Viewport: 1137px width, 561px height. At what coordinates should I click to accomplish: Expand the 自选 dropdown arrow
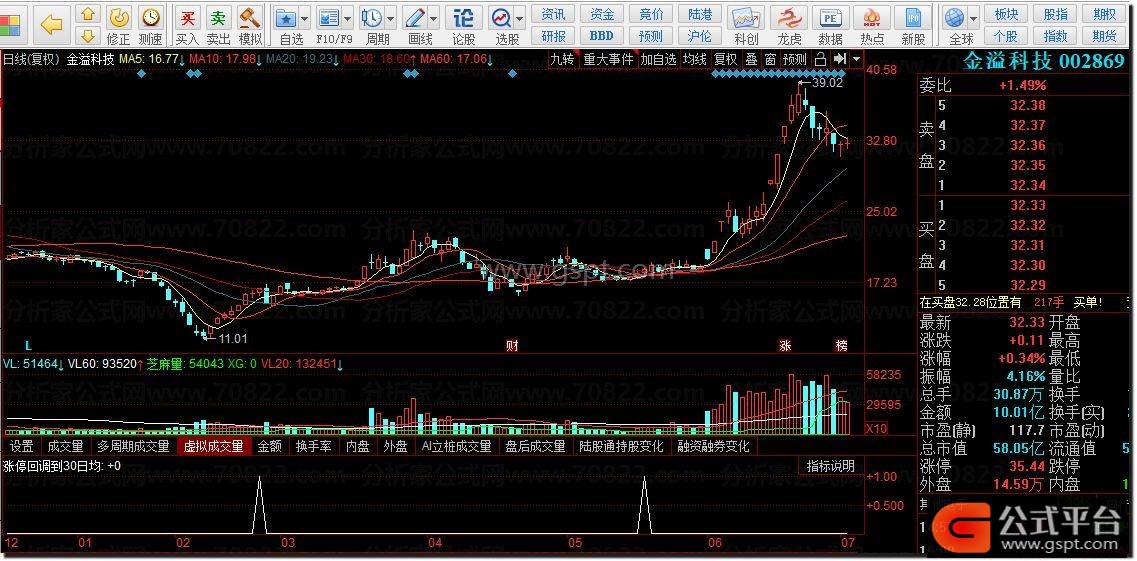coord(305,17)
